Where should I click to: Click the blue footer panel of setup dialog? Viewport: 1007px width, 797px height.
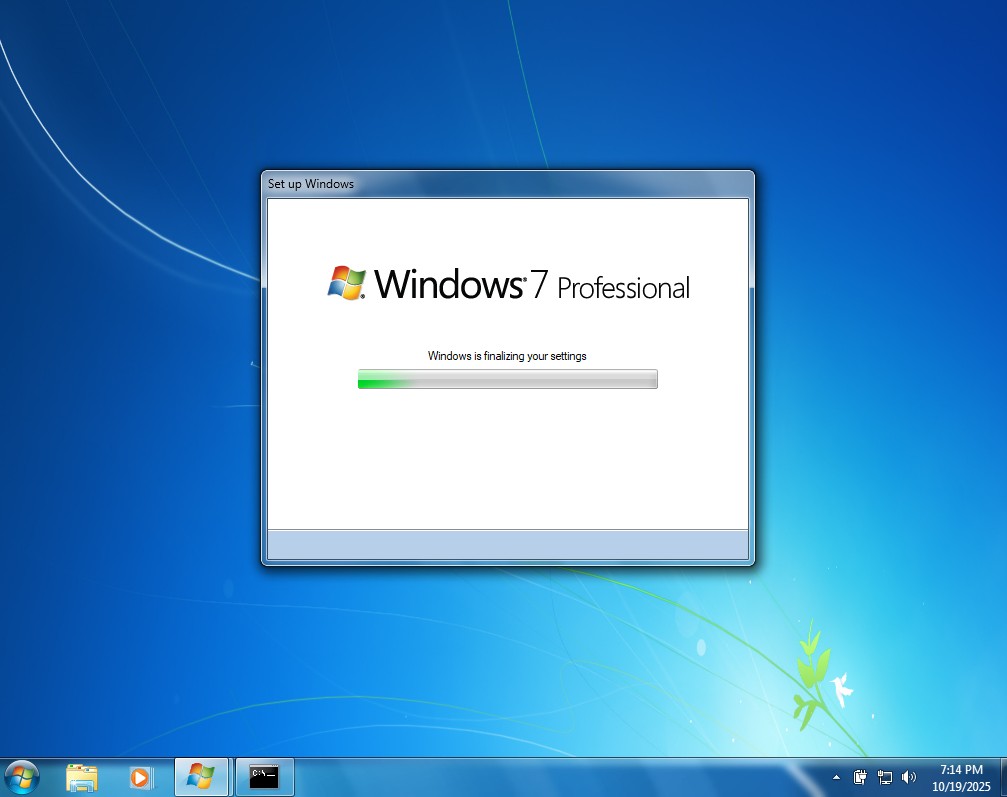(x=507, y=545)
